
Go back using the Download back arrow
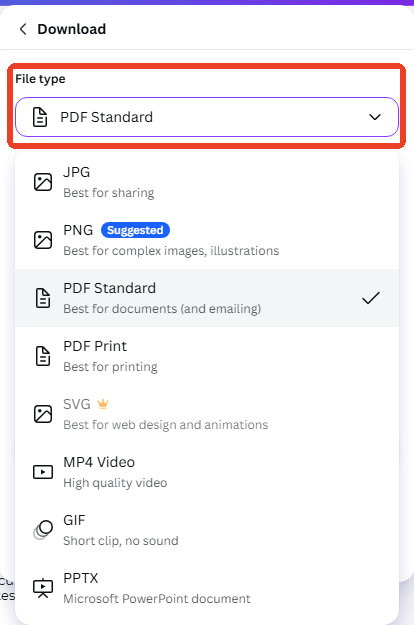click(23, 29)
